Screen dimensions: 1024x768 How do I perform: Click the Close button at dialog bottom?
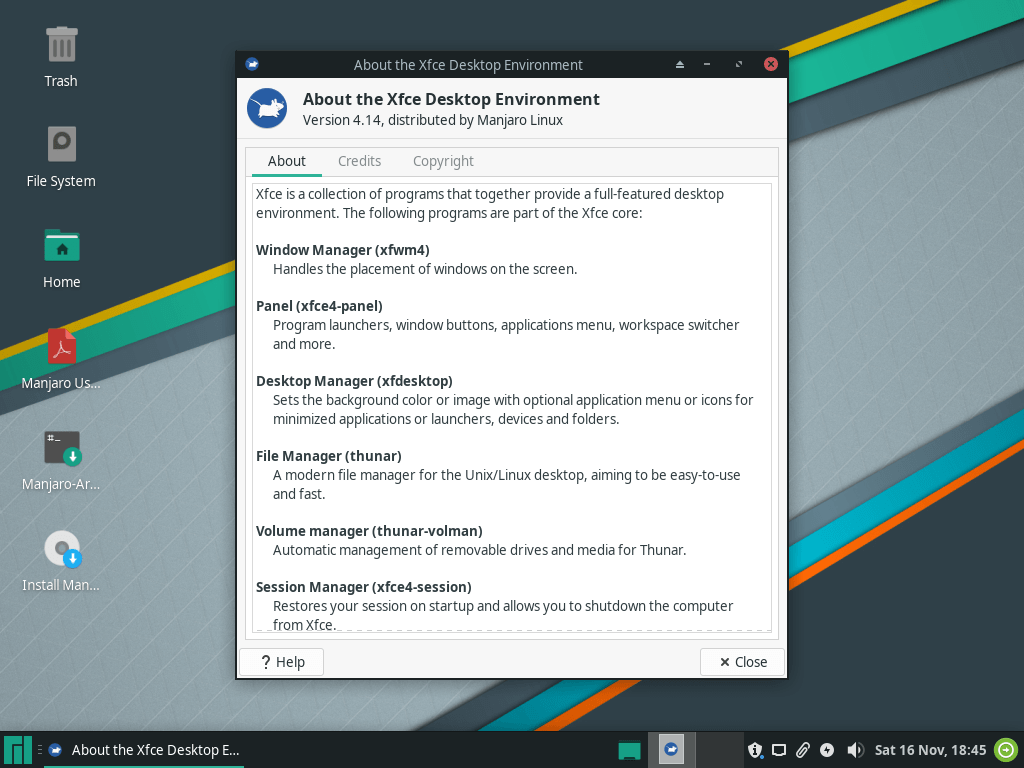tap(743, 662)
